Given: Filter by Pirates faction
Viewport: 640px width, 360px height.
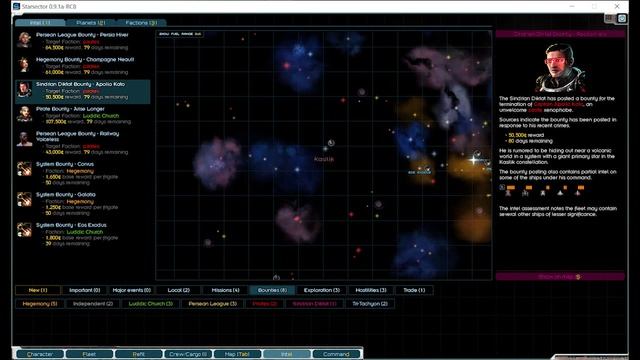Looking at the screenshot, I should (264, 304).
